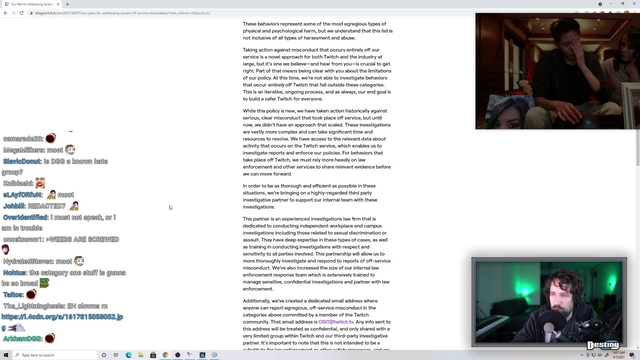Click the black round app icon on taskbar
This screenshot has height=360, width=640.
click(x=178, y=355)
